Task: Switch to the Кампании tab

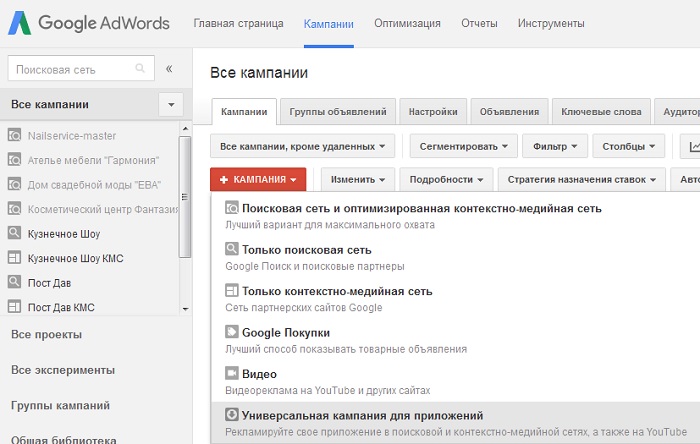Action: tap(244, 112)
